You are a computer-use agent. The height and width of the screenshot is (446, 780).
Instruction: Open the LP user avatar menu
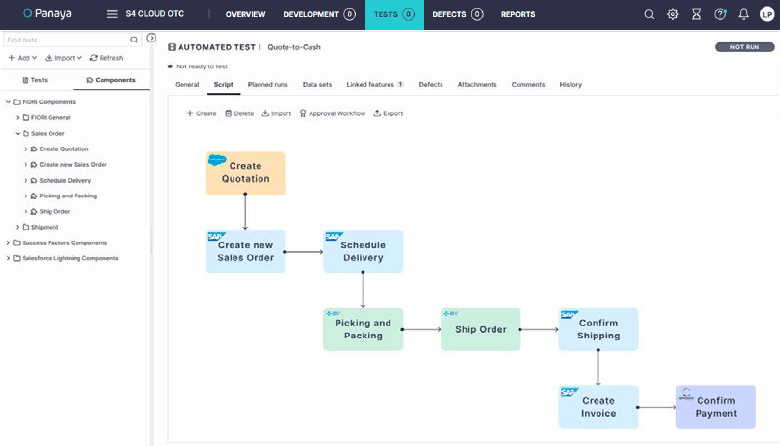[x=767, y=14]
